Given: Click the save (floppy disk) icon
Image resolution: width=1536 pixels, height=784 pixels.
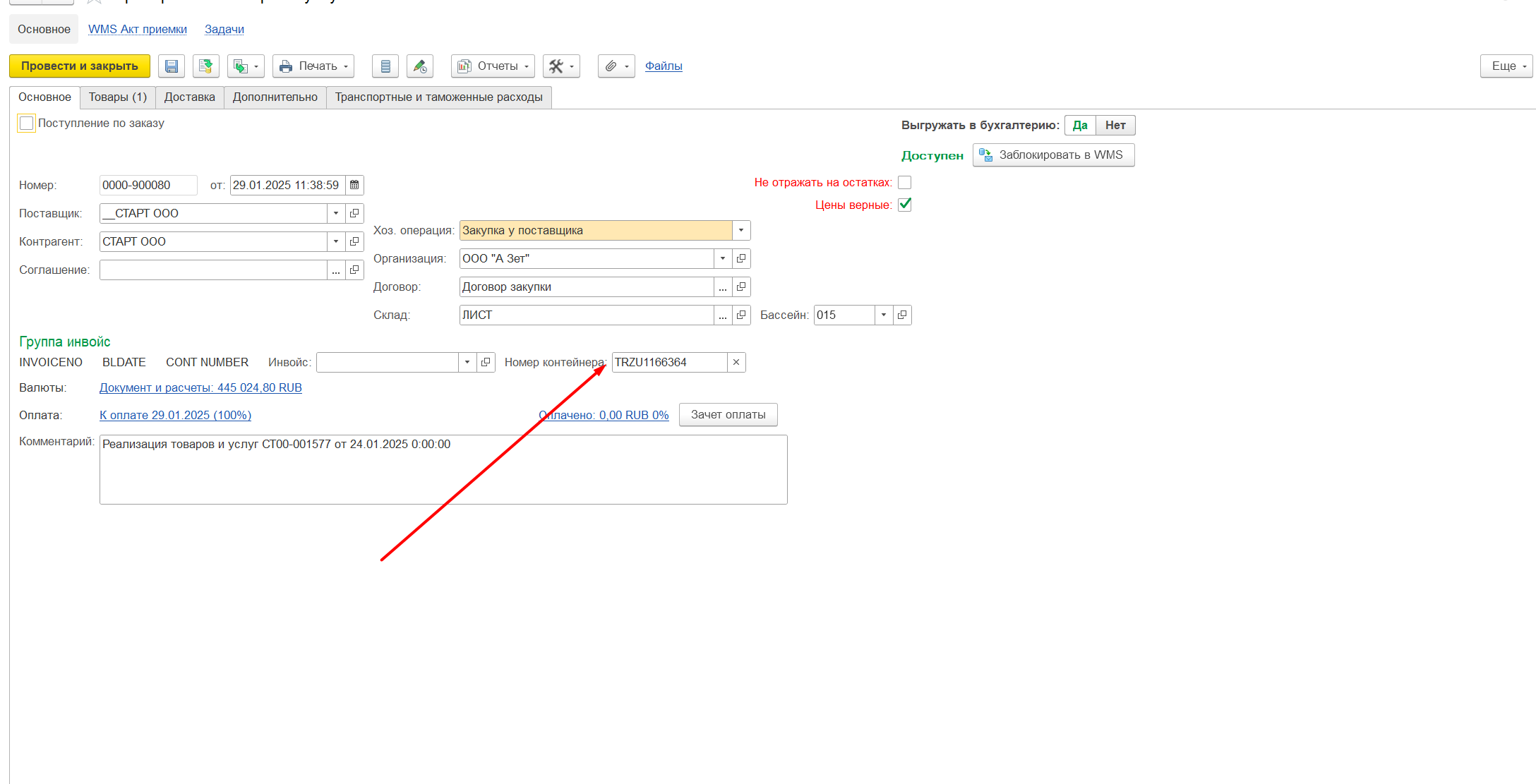Looking at the screenshot, I should click(x=172, y=66).
